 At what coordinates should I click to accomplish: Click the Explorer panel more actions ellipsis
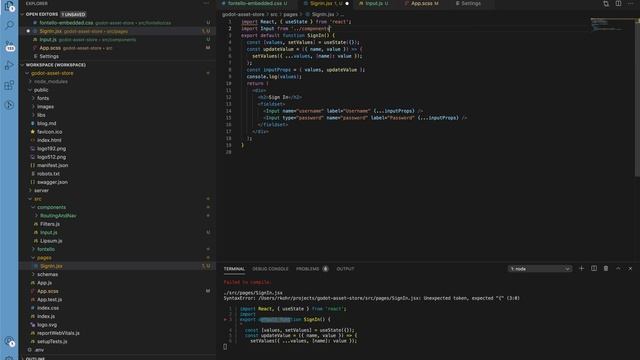[x=206, y=3]
